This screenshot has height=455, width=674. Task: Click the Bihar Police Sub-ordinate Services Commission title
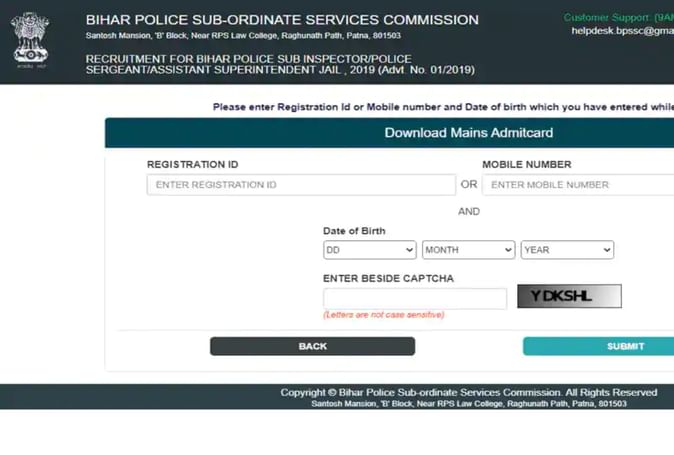[282, 19]
